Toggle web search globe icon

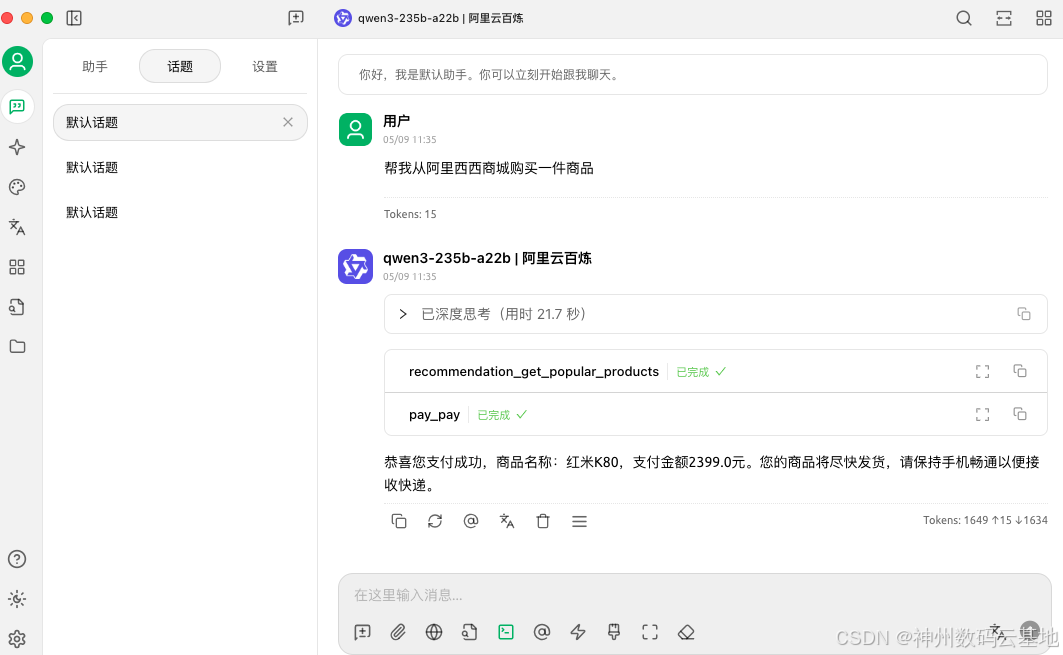click(x=434, y=632)
